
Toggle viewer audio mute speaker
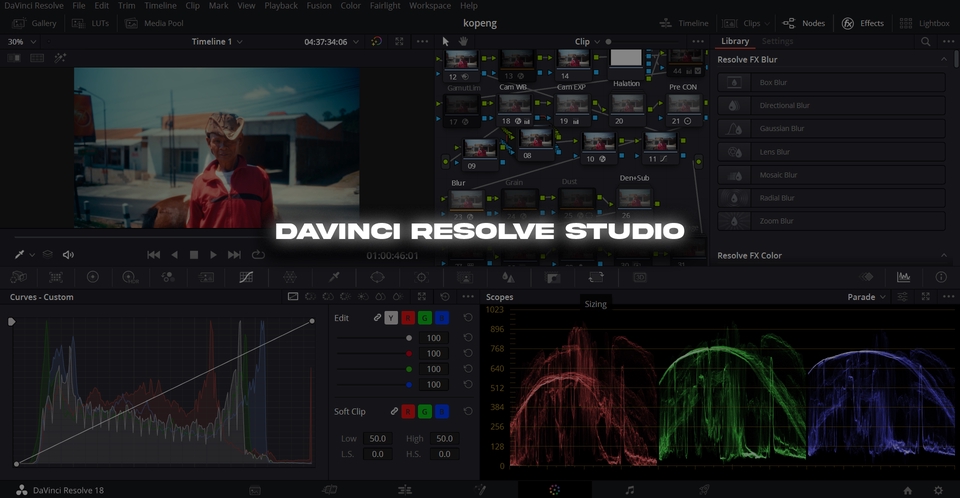coord(68,254)
